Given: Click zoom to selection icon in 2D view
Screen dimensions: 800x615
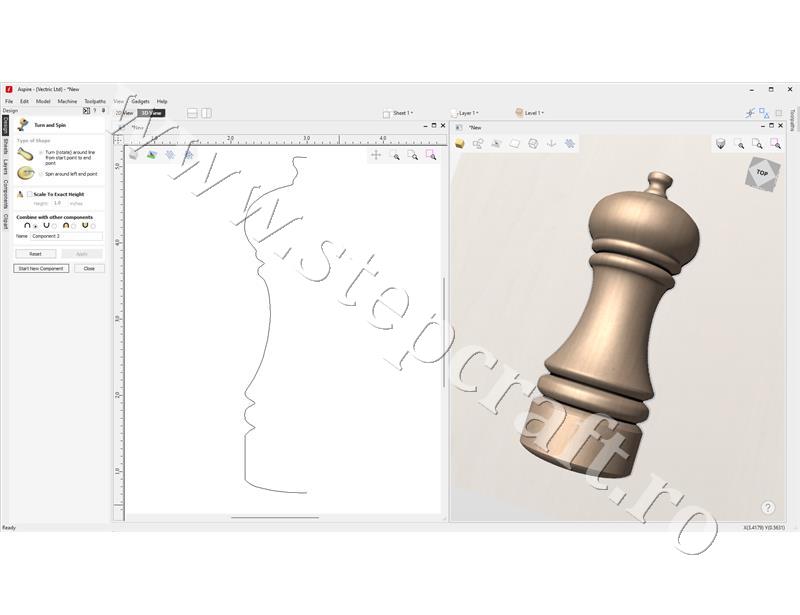Looking at the screenshot, I should coord(431,155).
